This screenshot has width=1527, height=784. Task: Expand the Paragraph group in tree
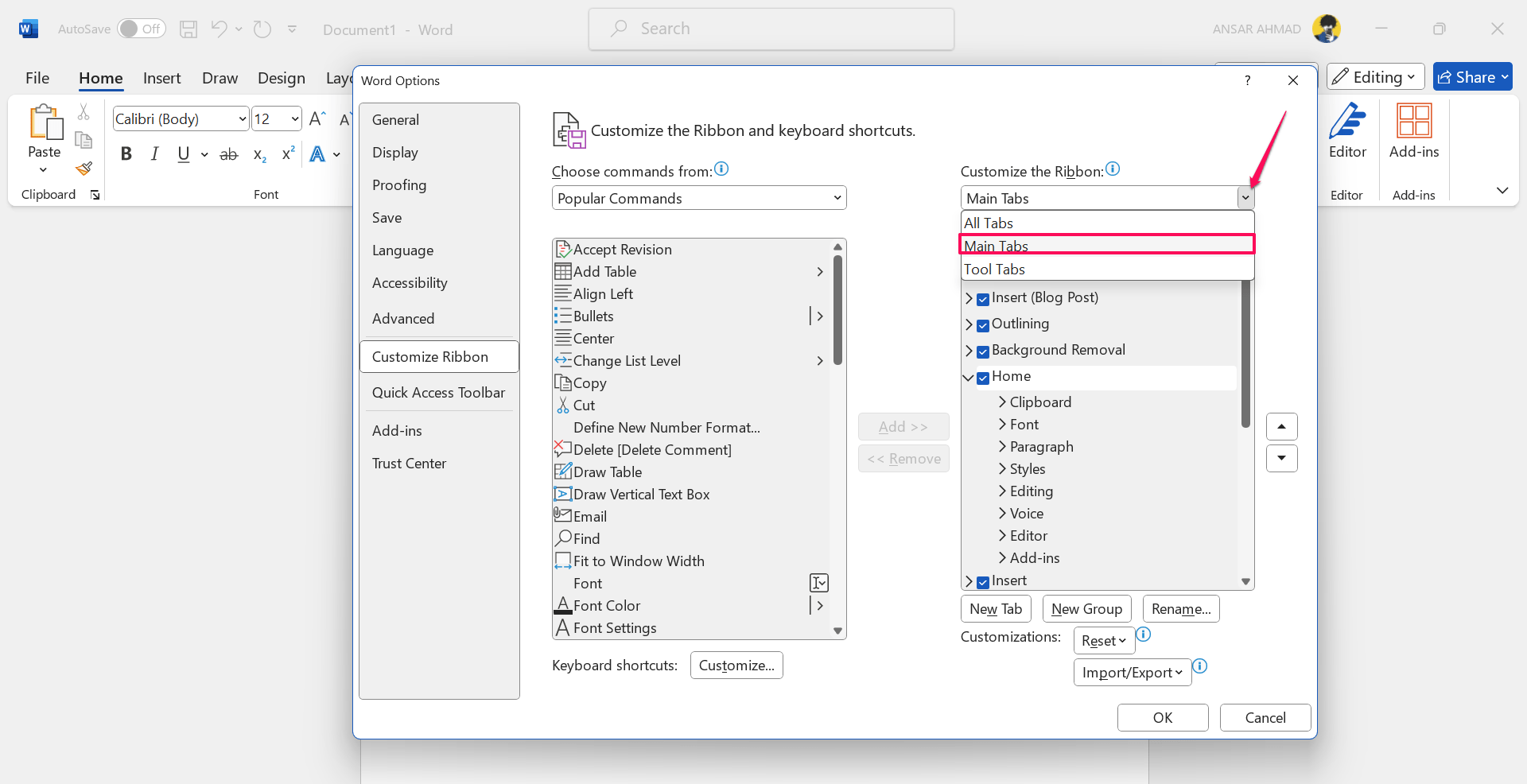[x=1002, y=447]
